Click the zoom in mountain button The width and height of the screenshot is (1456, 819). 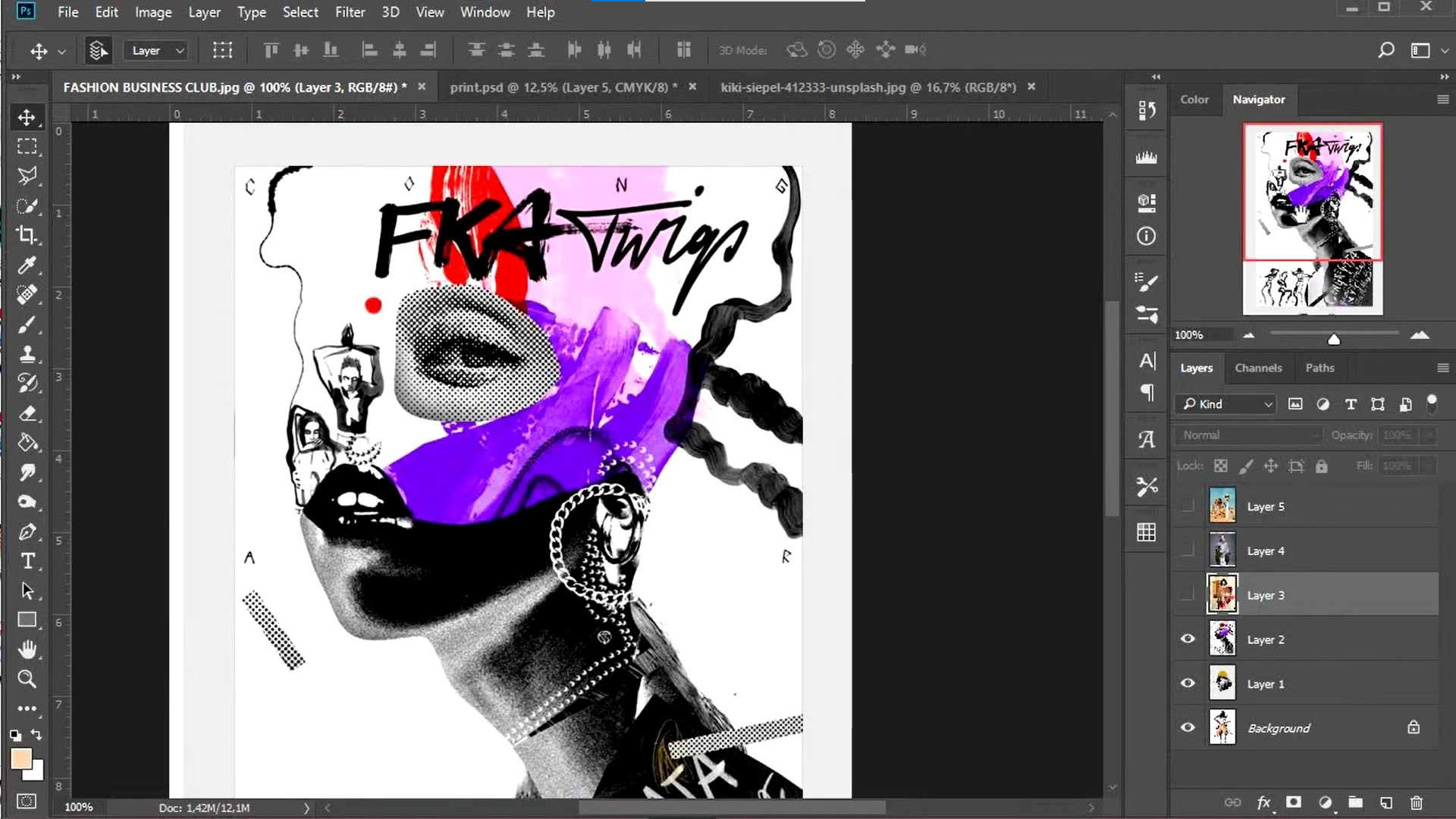pyautogui.click(x=1420, y=334)
